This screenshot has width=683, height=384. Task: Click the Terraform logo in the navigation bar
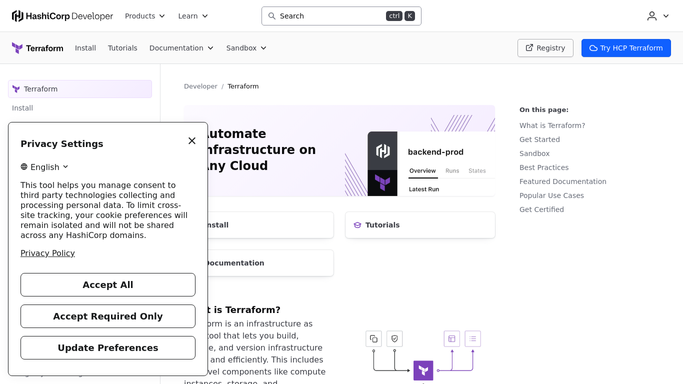click(37, 48)
